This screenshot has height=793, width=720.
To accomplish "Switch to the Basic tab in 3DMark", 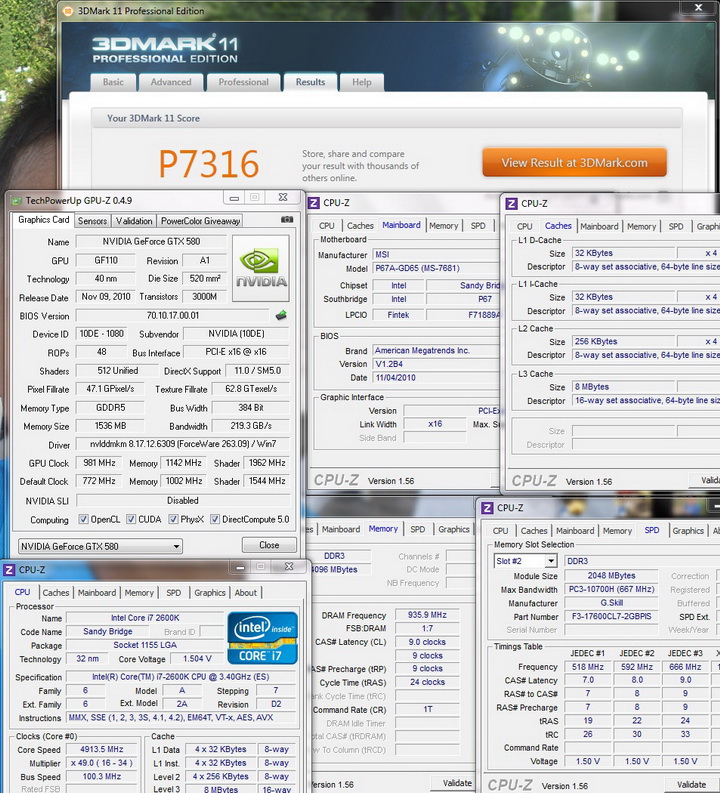I will click(x=113, y=82).
